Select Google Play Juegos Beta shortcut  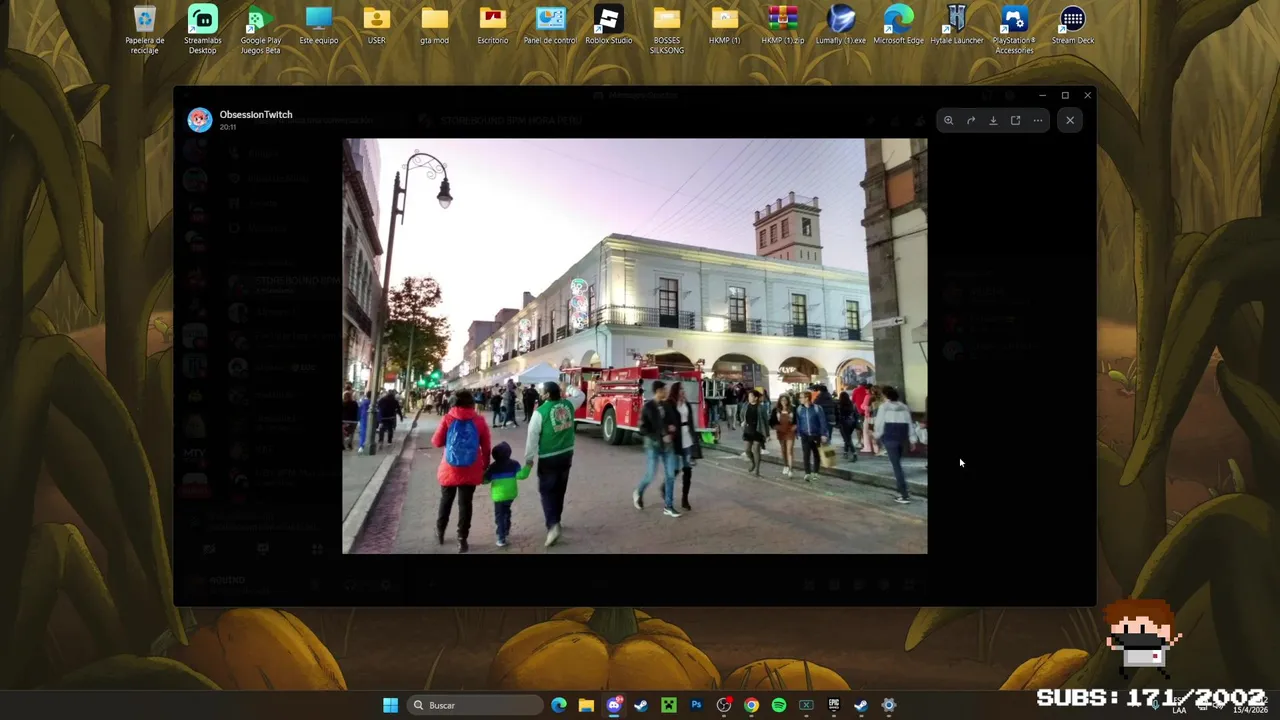coord(261,30)
